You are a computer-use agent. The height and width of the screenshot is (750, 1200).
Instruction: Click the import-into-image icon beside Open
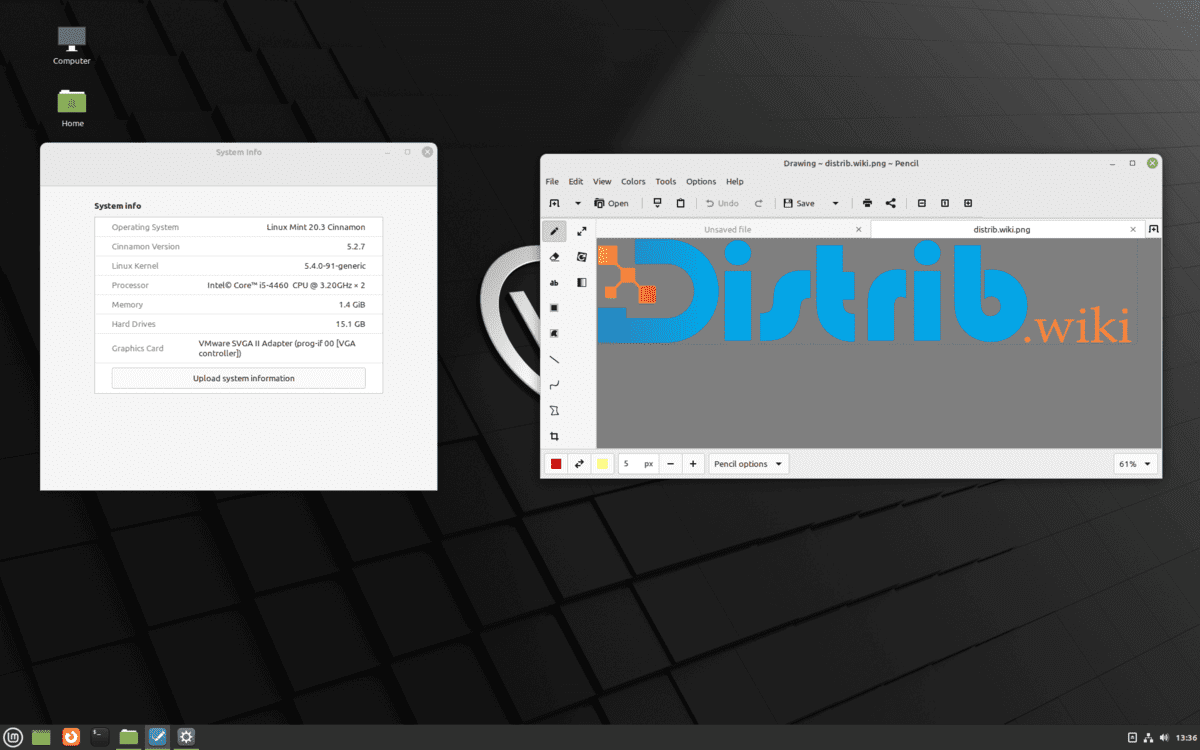click(657, 203)
